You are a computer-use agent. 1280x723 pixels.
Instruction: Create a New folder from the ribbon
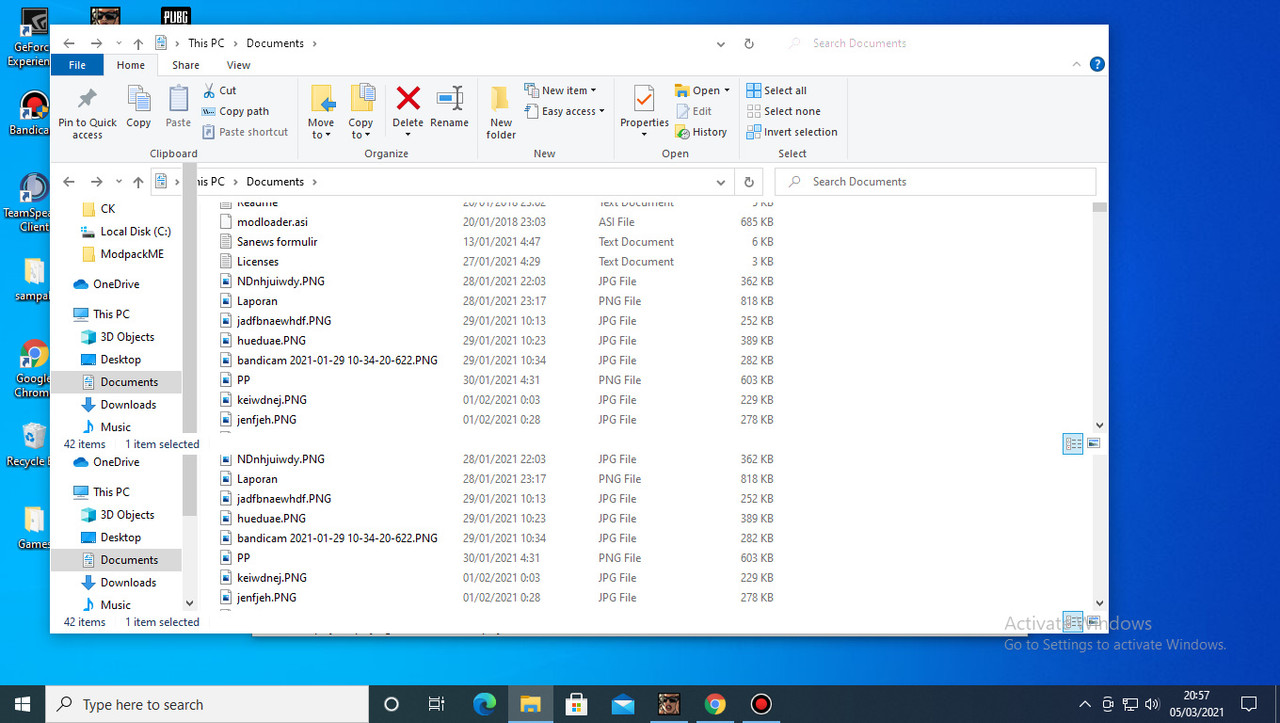(x=501, y=112)
